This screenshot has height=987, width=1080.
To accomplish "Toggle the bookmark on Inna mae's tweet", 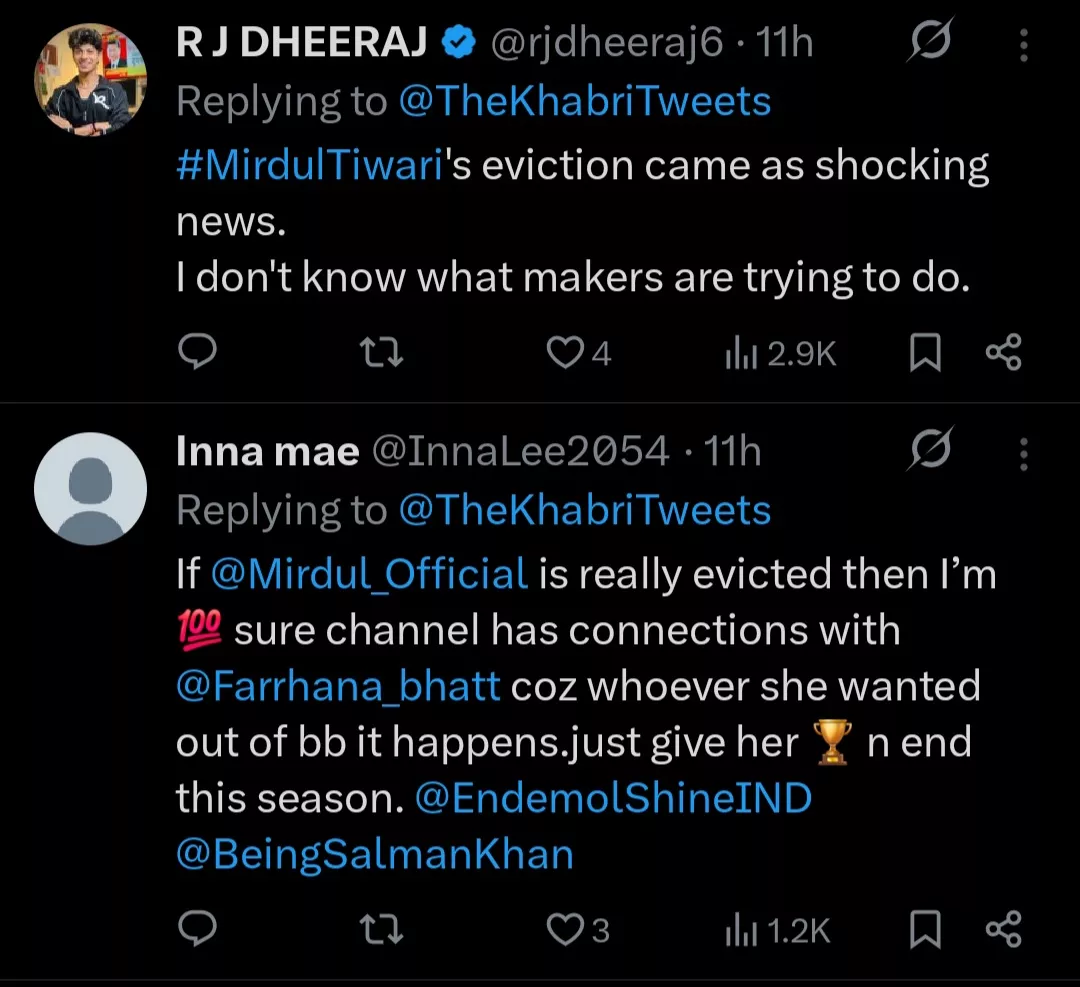I will click(x=924, y=929).
